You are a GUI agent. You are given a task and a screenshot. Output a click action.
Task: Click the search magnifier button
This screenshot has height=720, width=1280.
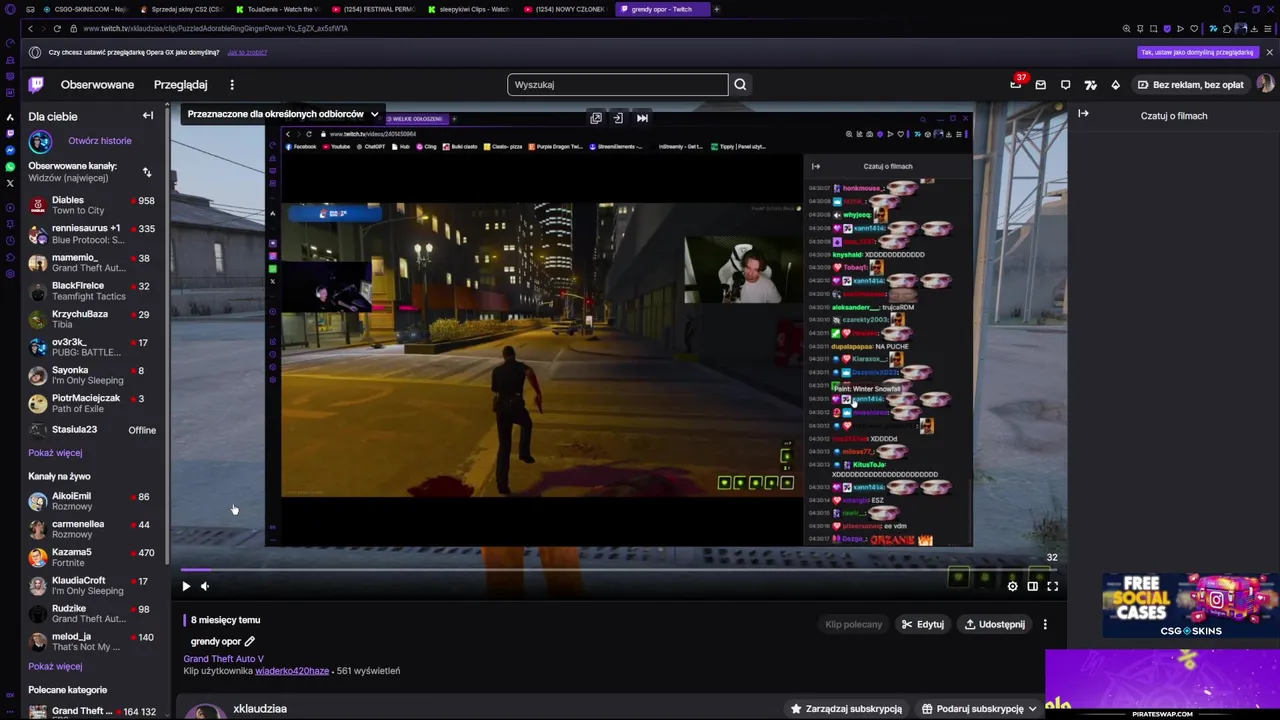pyautogui.click(x=740, y=85)
